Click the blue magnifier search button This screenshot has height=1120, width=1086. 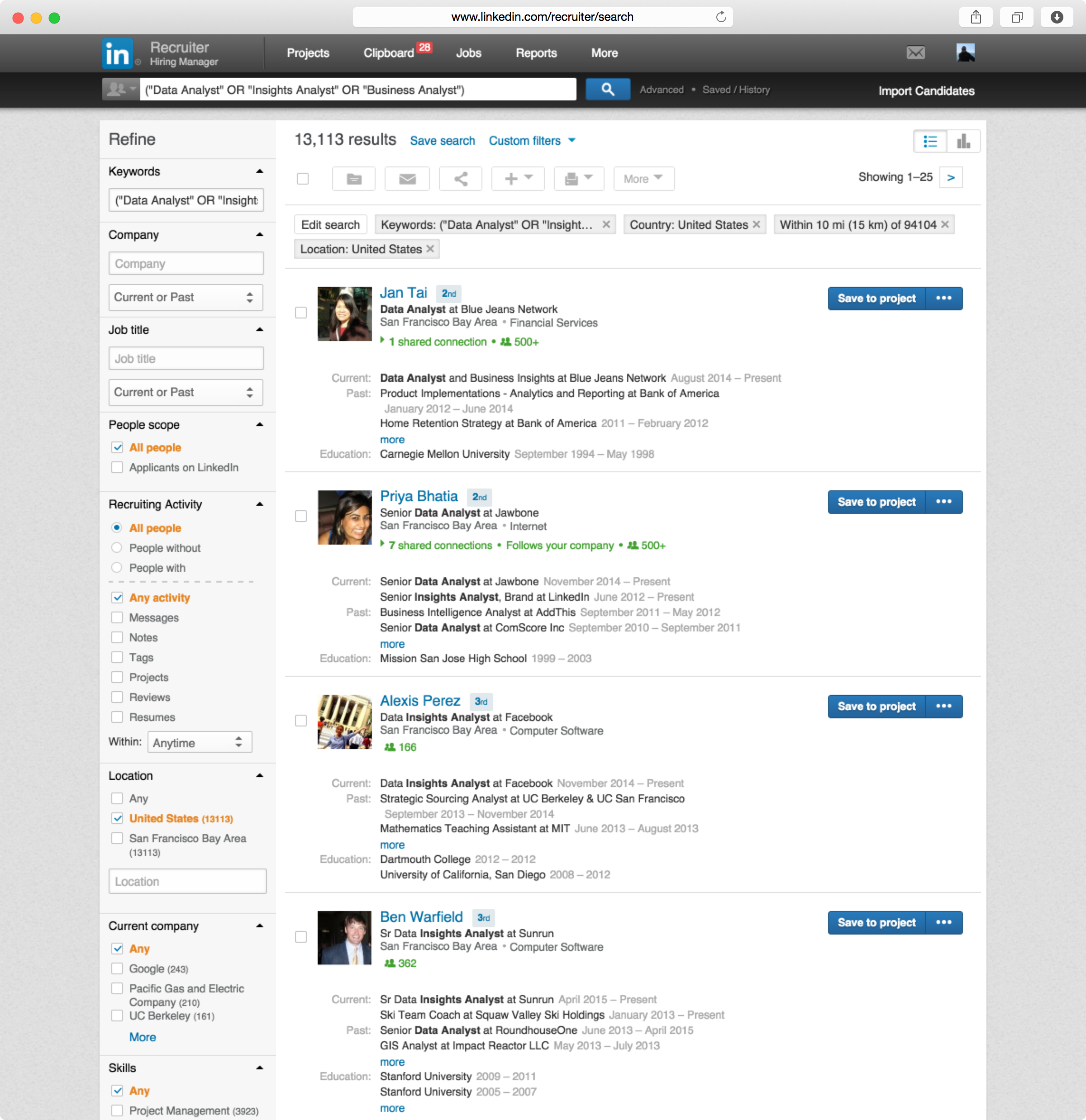click(608, 90)
